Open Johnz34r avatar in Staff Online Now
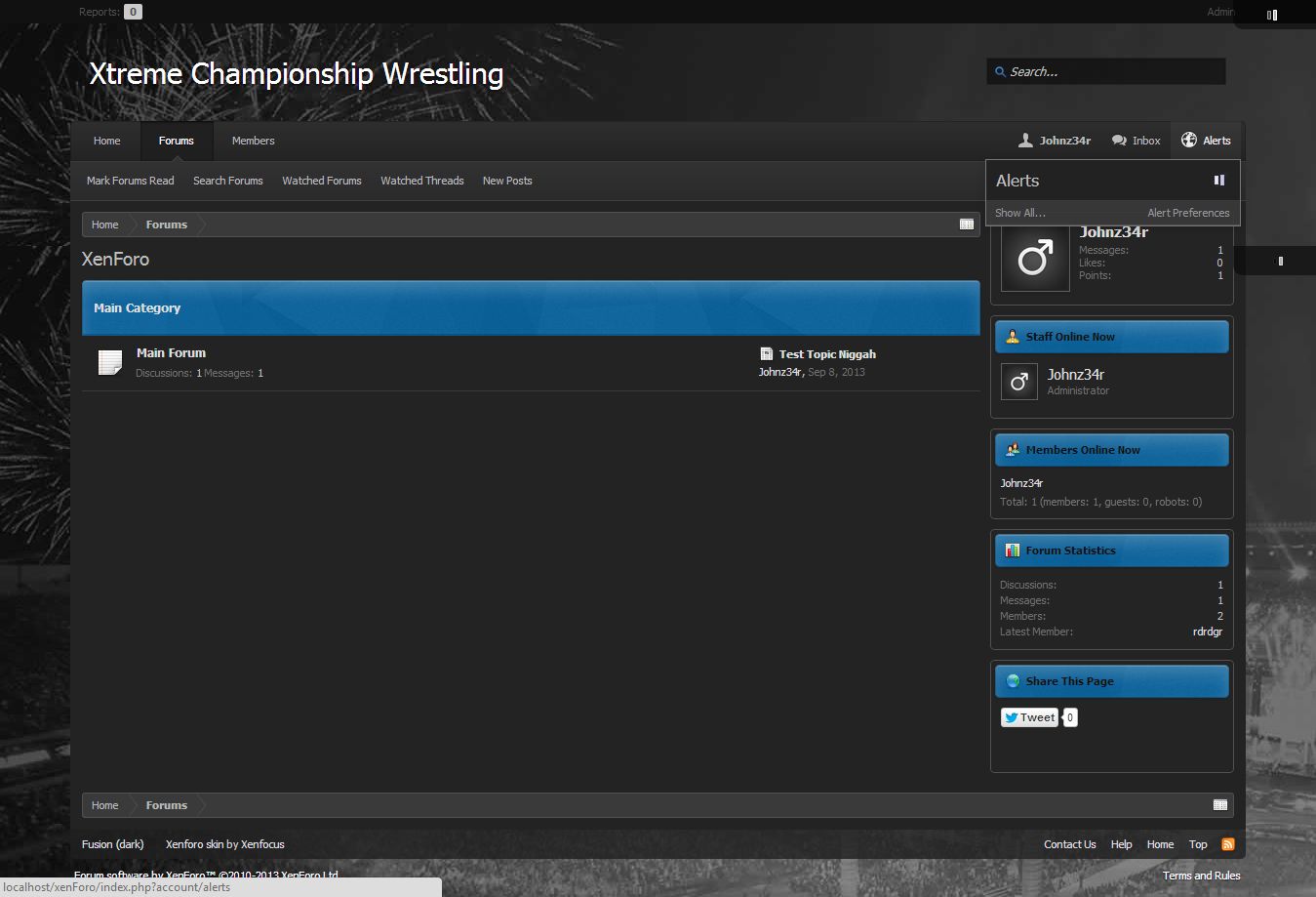The height and width of the screenshot is (897, 1316). pos(1018,382)
